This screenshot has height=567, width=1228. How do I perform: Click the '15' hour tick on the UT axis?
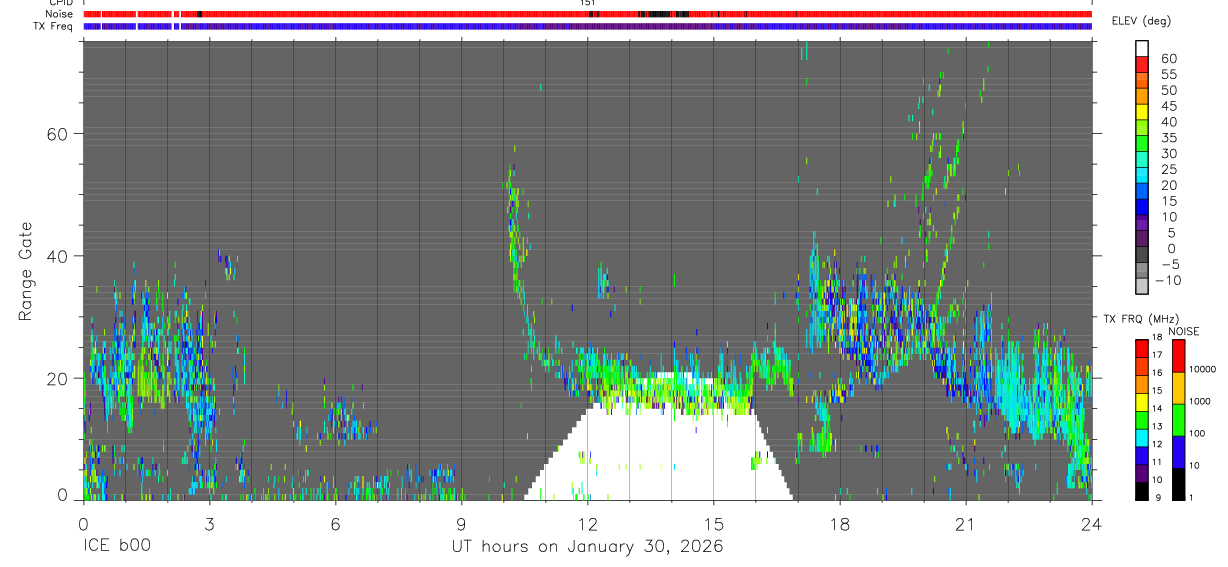point(713,523)
